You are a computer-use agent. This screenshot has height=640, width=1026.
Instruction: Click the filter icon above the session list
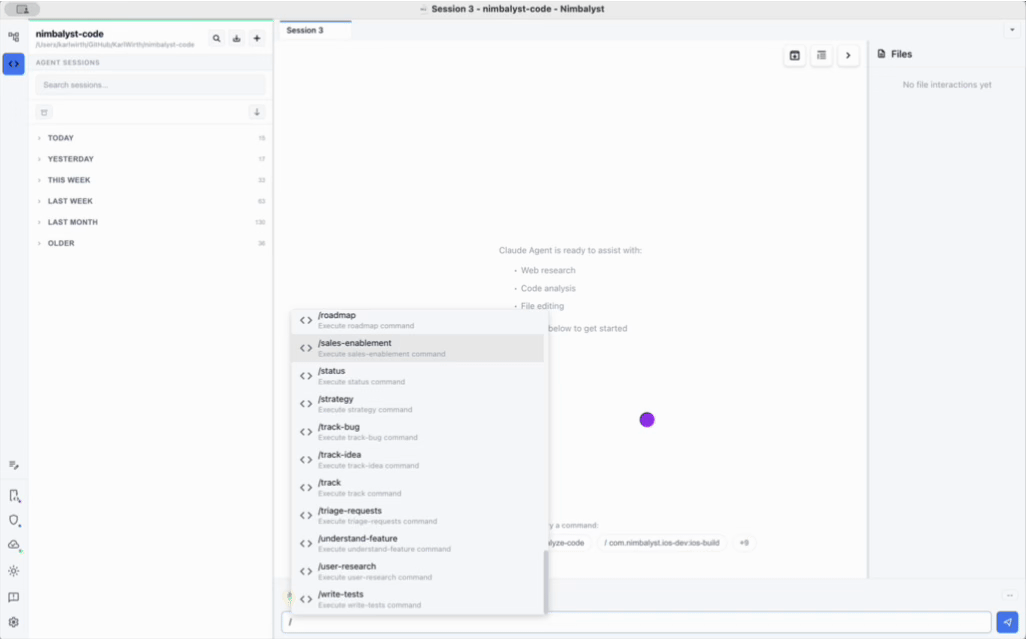tap(44, 112)
